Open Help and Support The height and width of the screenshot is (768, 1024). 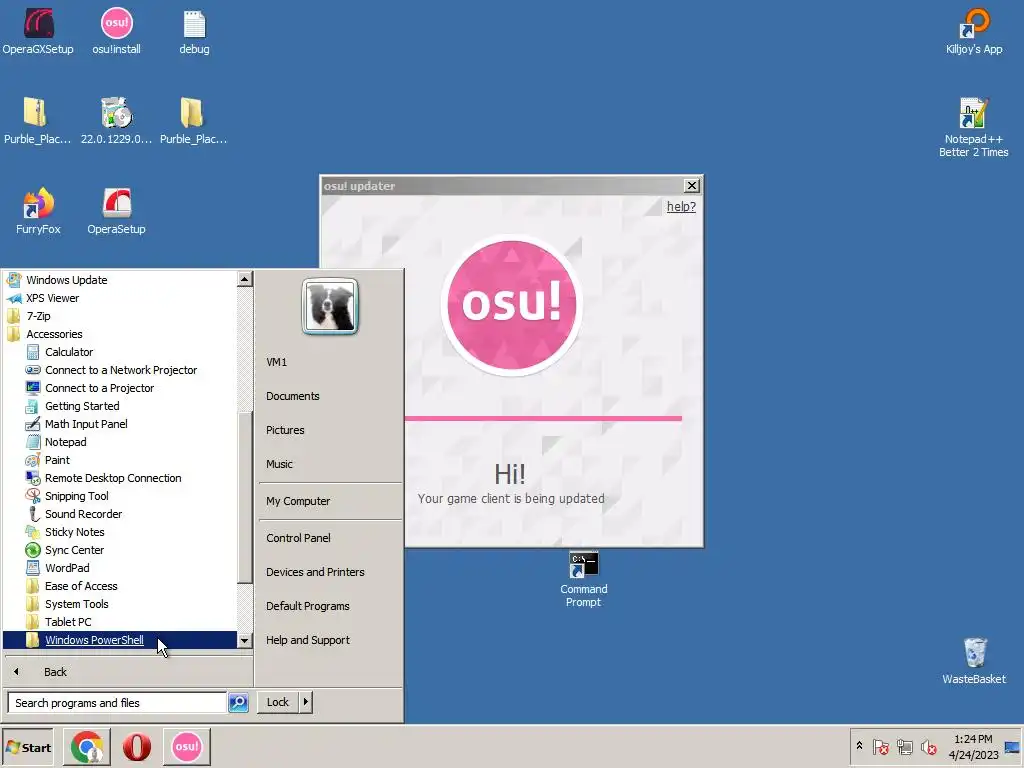pyautogui.click(x=330, y=640)
